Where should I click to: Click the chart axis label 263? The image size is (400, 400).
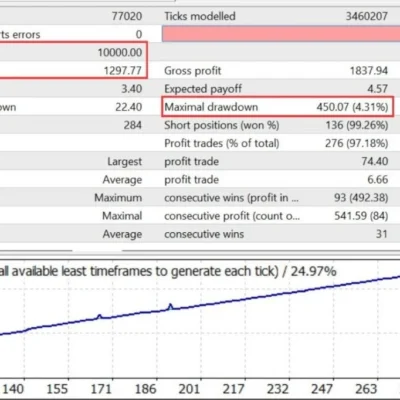pos(366,389)
